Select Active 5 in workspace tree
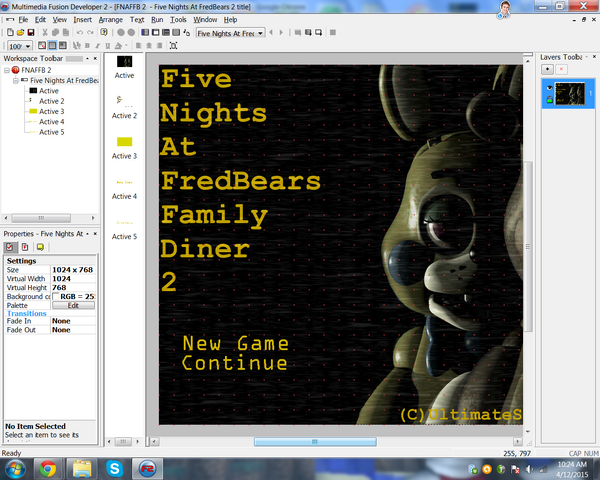 [52, 132]
